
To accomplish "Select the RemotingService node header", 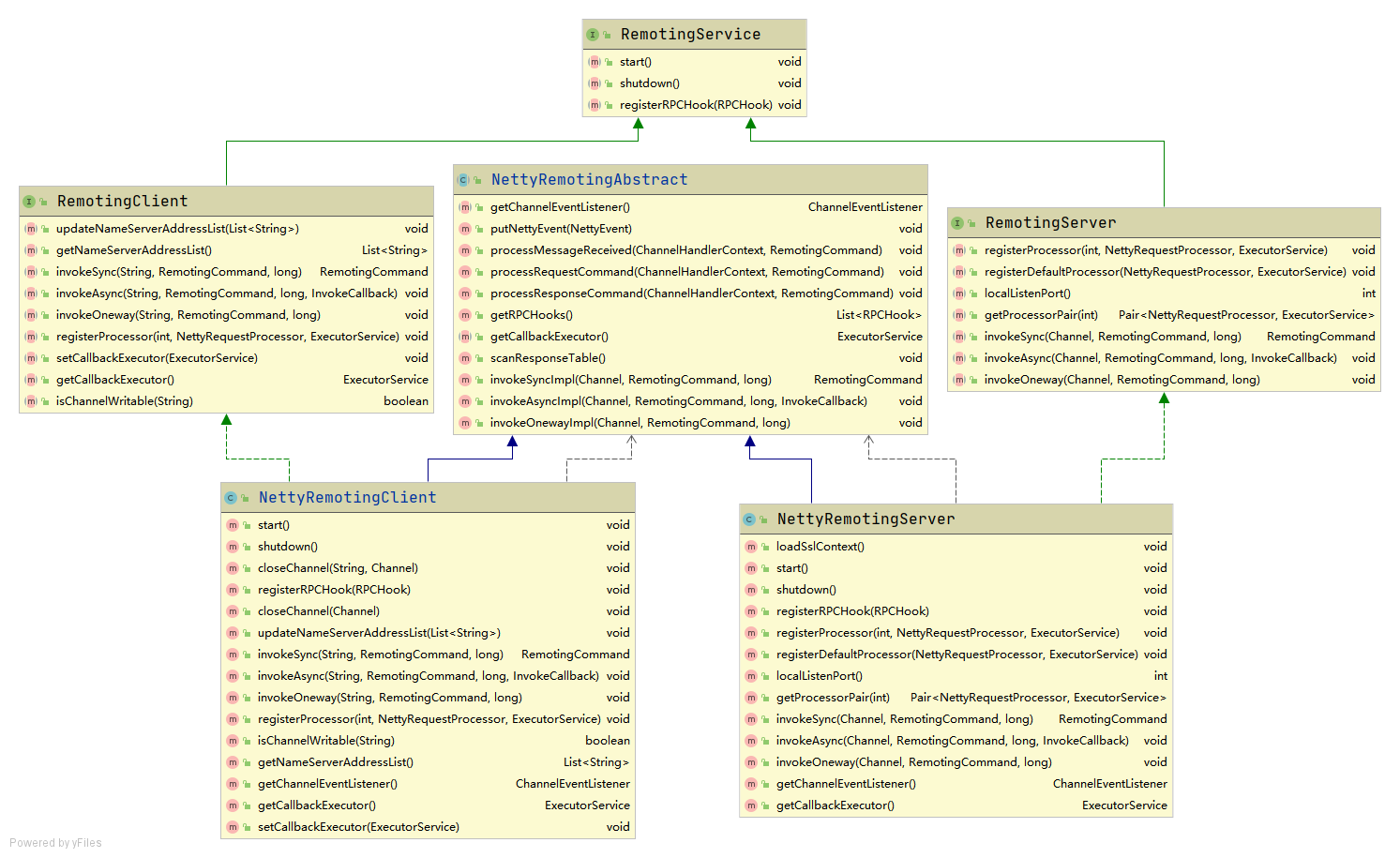I will click(690, 35).
